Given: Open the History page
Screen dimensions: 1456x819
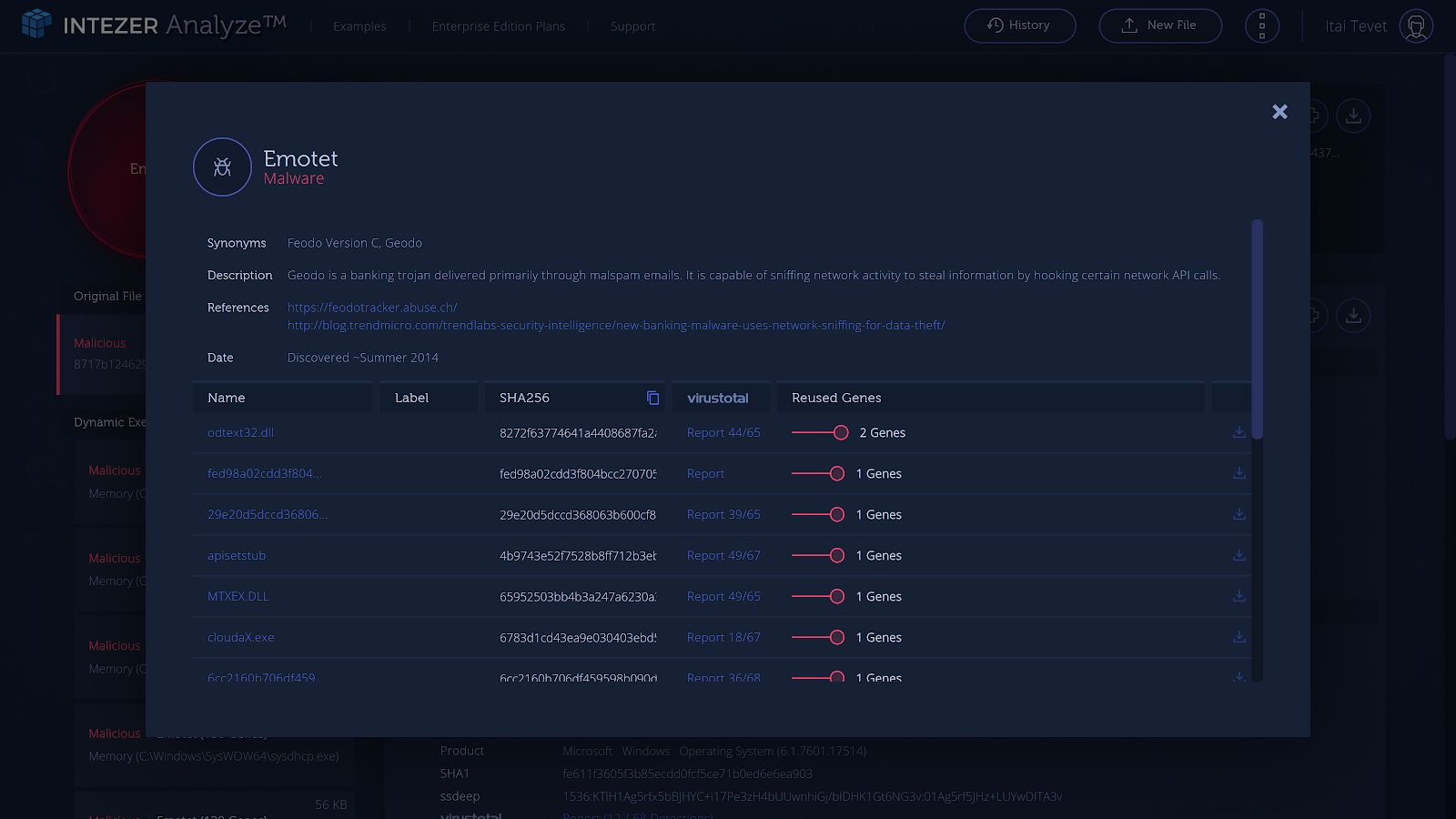Looking at the screenshot, I should pyautogui.click(x=1019, y=25).
